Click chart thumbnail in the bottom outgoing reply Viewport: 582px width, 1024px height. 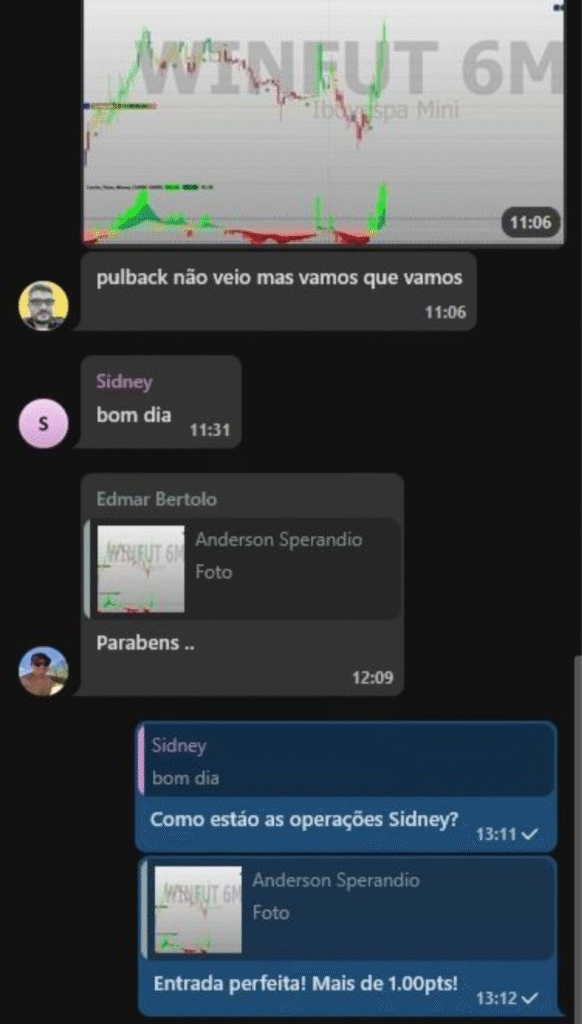198,910
